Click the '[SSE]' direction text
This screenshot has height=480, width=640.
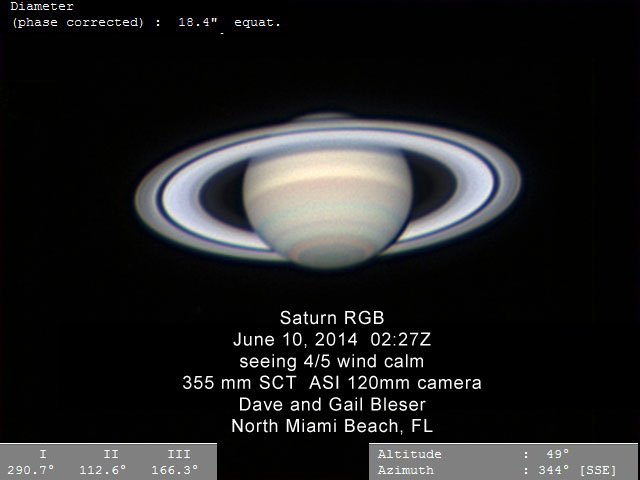pyautogui.click(x=598, y=470)
